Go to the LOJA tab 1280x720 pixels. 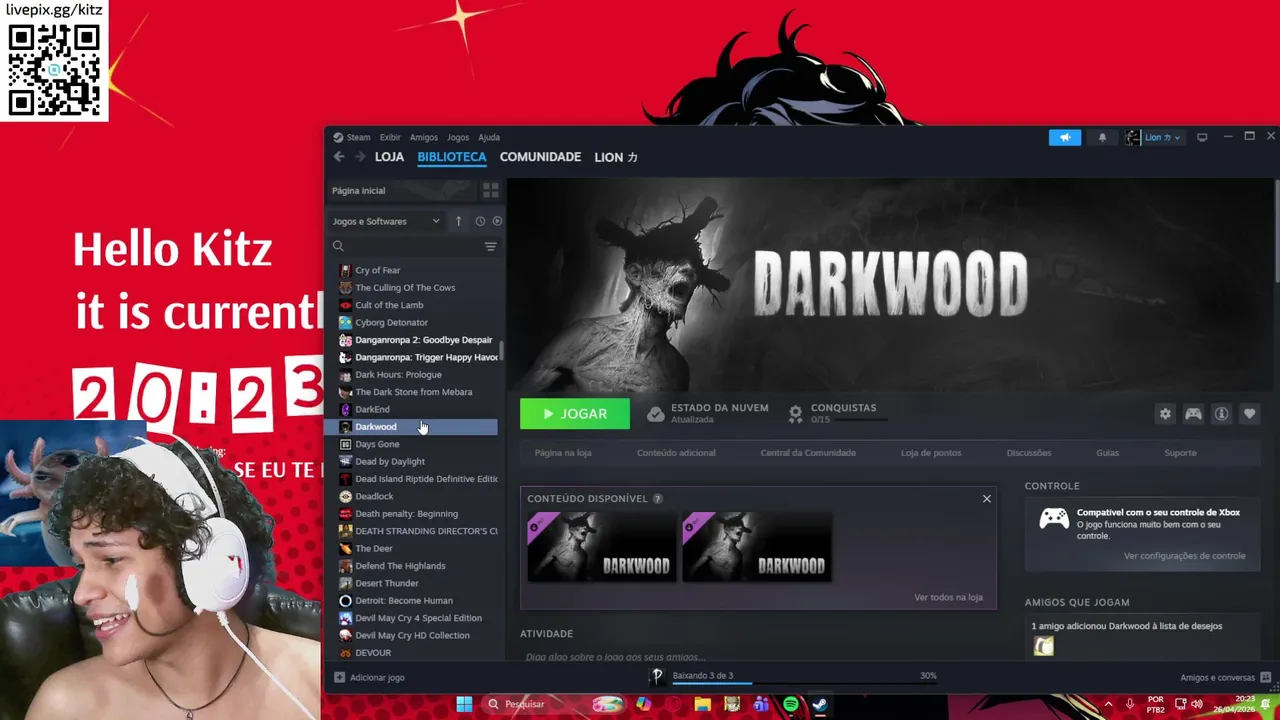pyautogui.click(x=389, y=157)
